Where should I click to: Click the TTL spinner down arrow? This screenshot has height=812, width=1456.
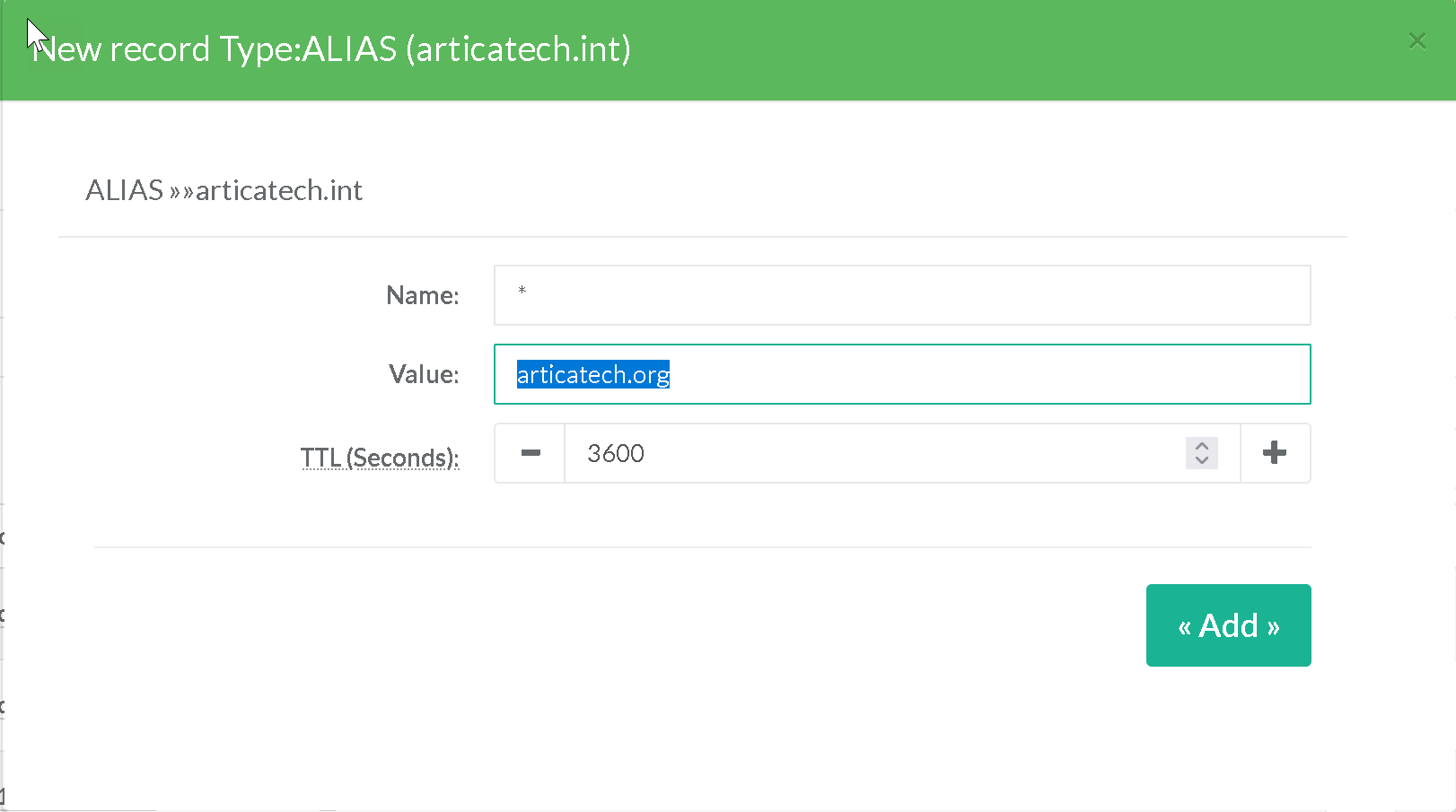tap(1202, 460)
